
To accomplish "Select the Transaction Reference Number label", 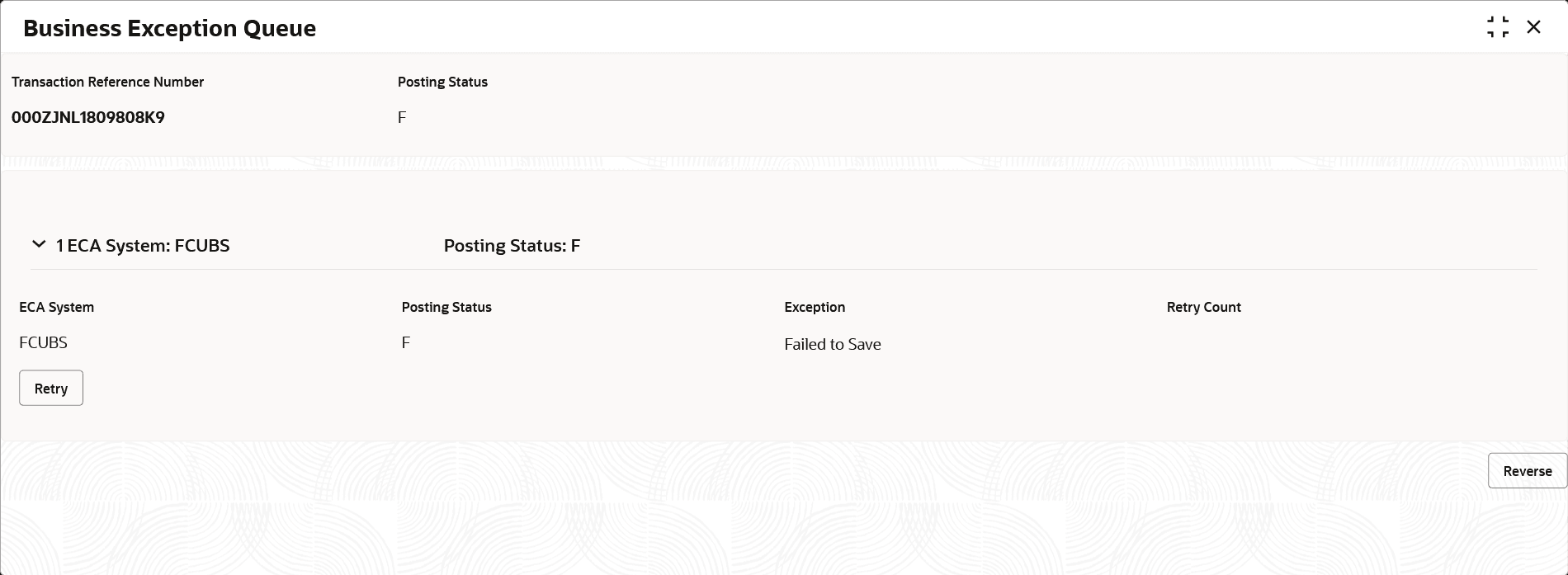I will pyautogui.click(x=107, y=82).
